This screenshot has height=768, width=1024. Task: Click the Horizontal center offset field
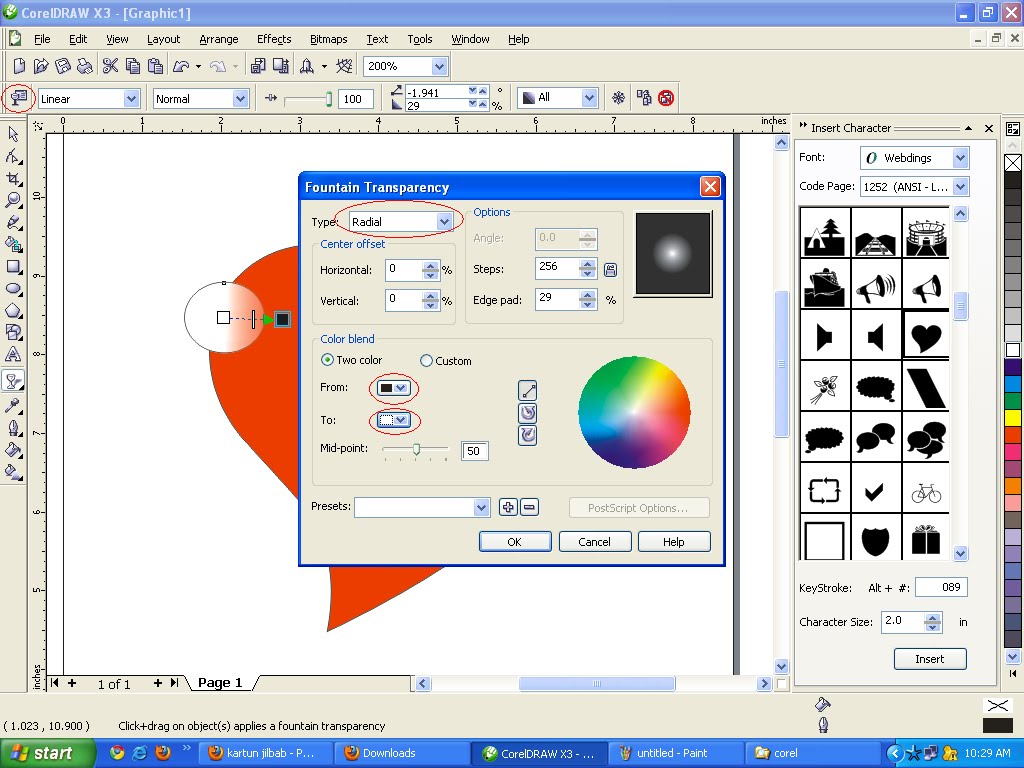click(x=404, y=270)
